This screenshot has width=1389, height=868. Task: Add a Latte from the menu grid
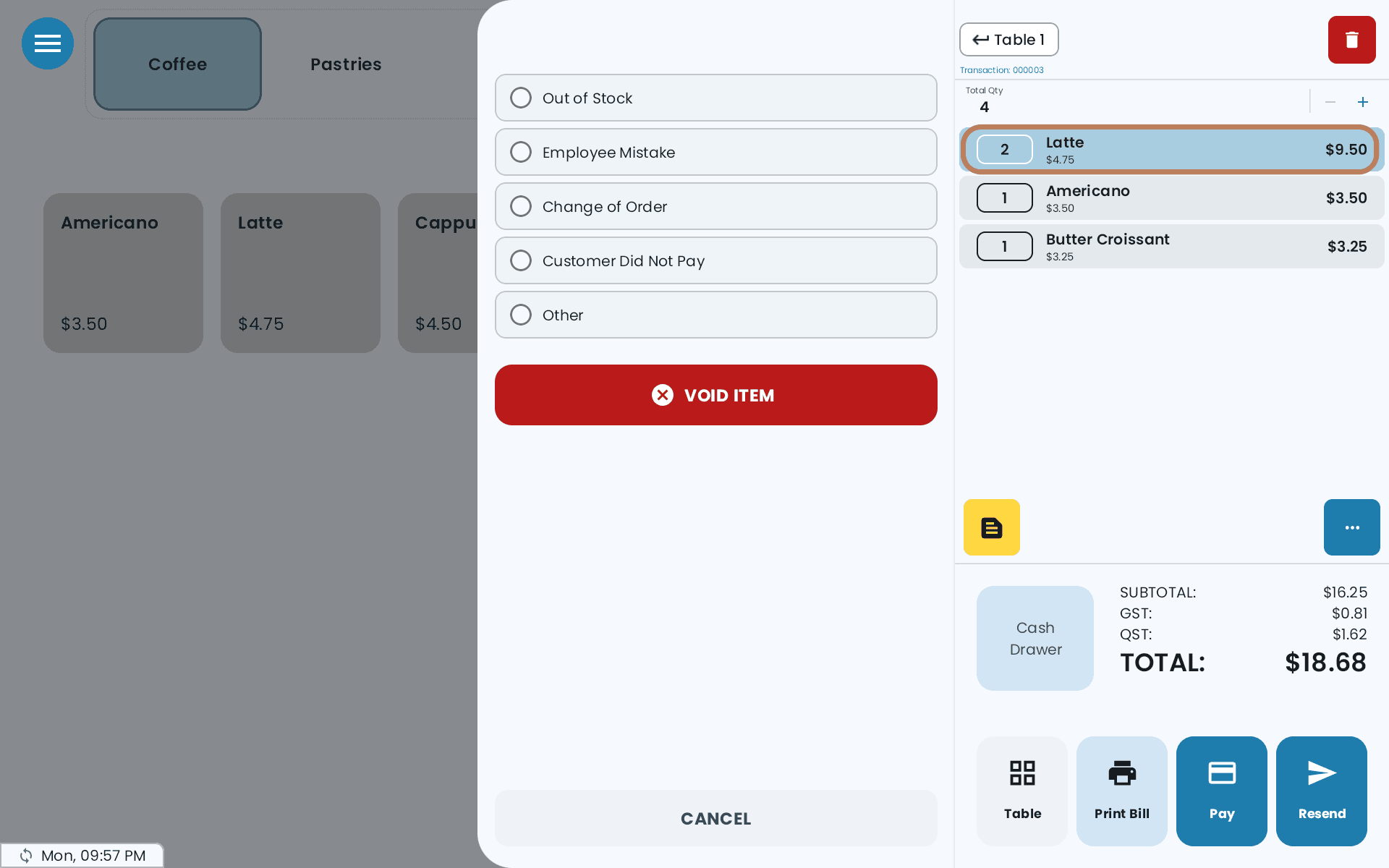pos(300,273)
